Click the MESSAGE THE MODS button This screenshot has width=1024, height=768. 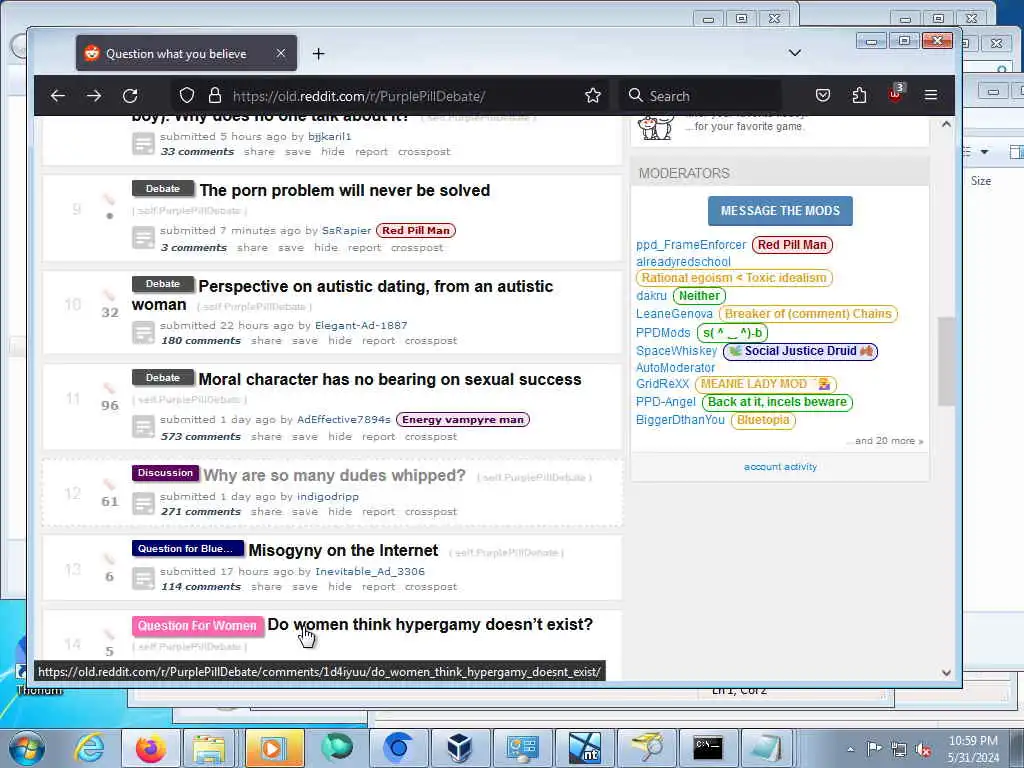780,211
